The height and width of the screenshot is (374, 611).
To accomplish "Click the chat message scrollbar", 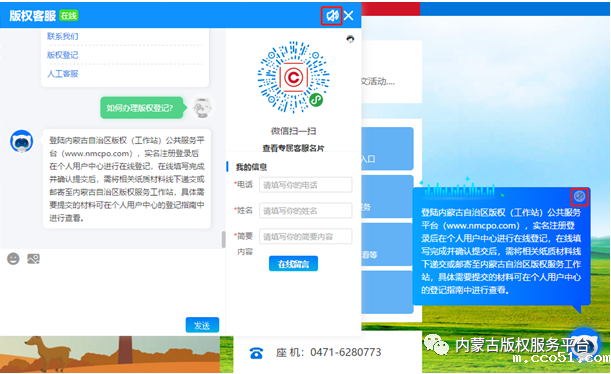I will coord(223,239).
